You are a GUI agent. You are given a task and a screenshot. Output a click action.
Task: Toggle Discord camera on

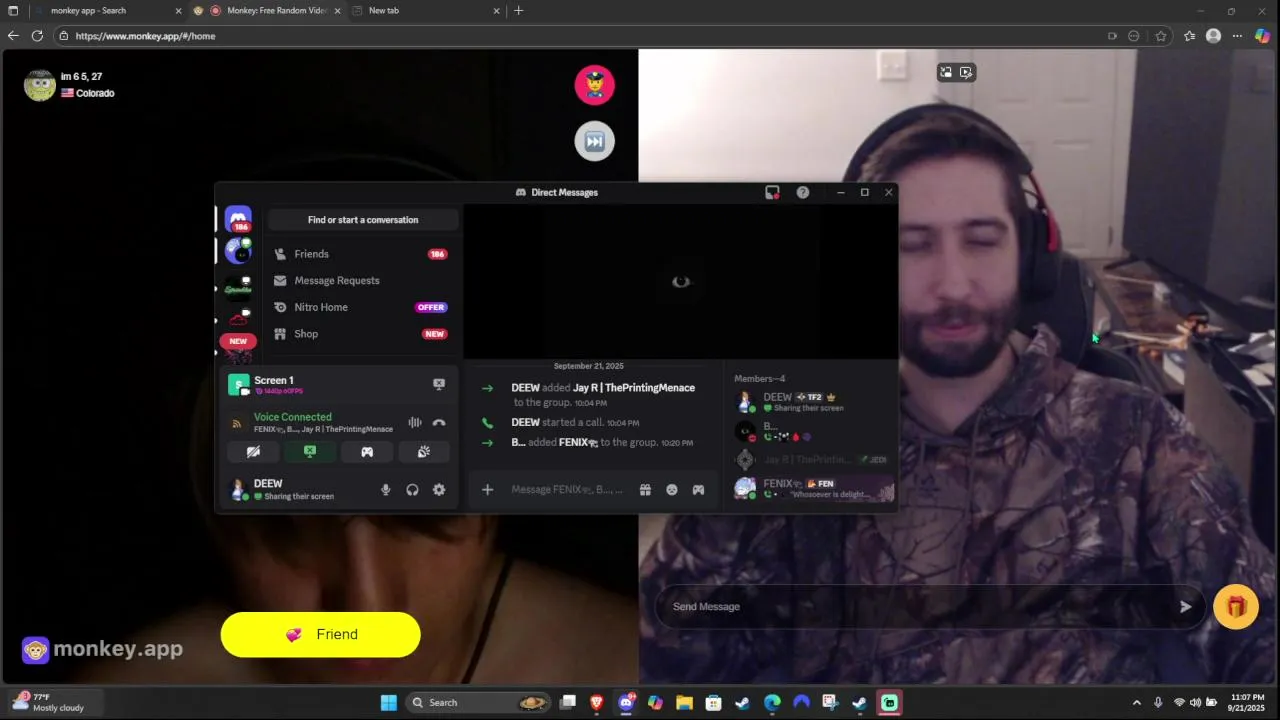point(253,452)
